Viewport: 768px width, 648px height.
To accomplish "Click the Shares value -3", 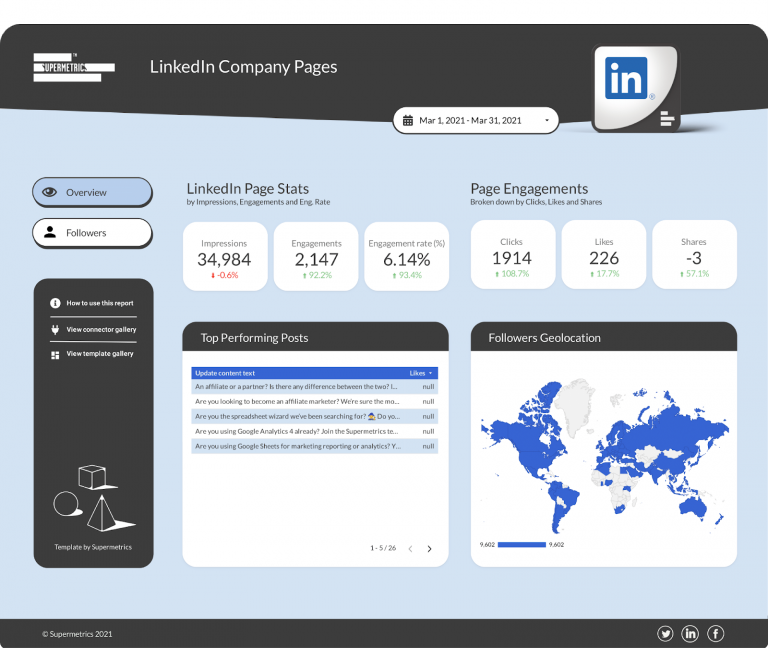I will (x=694, y=258).
